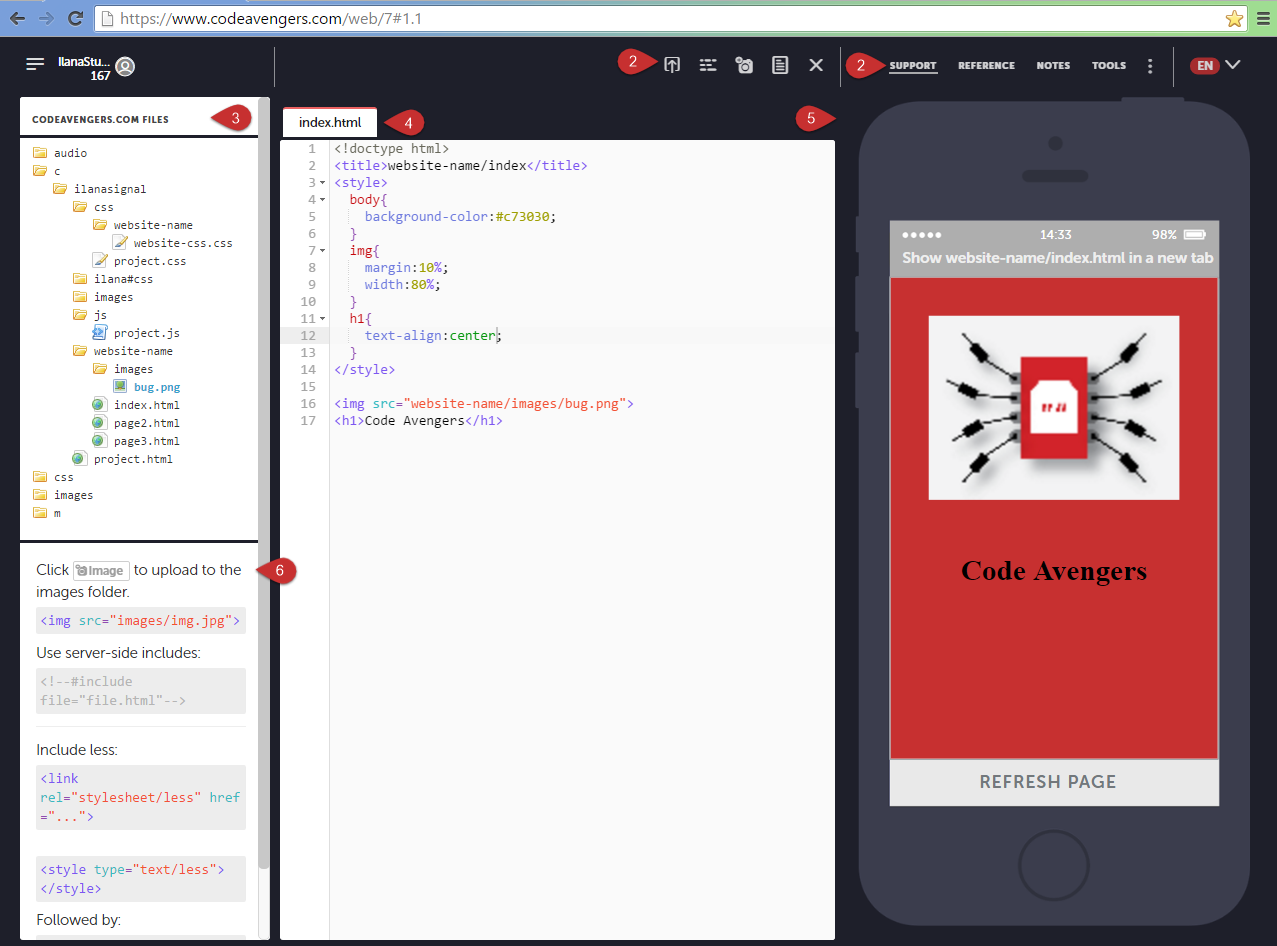Screen dimensions: 1277x946
Task: Open the TOOLS tab
Action: (x=1109, y=66)
